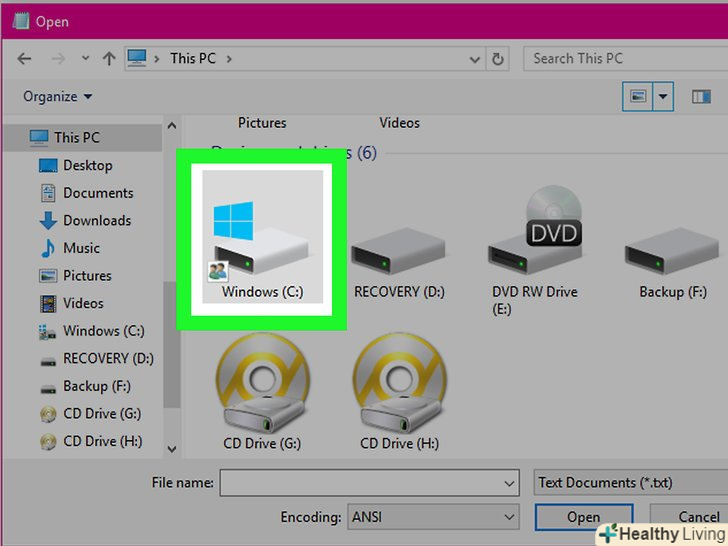Click navigation pane scroll up arrow
728x546 pixels.
pyautogui.click(x=172, y=125)
